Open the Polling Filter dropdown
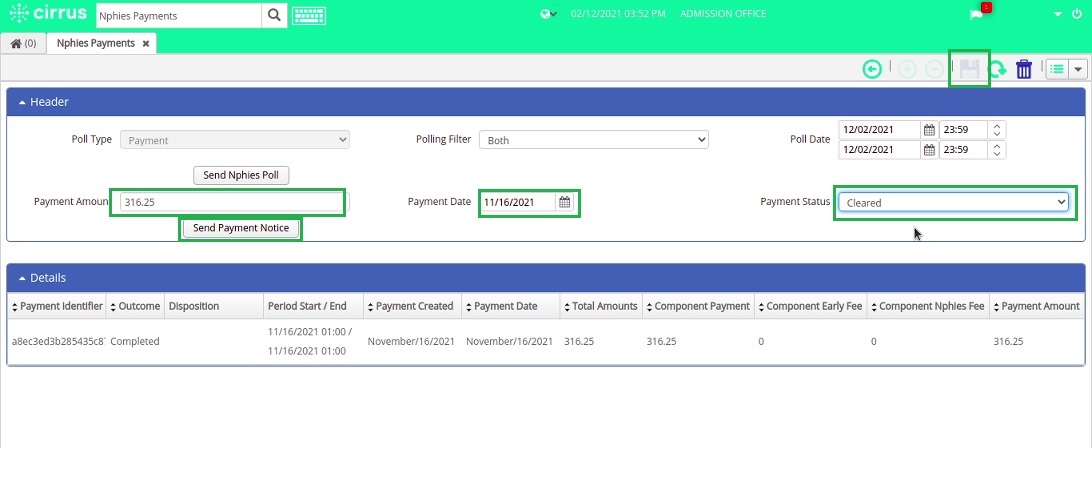The height and width of the screenshot is (479, 1092). [x=593, y=140]
